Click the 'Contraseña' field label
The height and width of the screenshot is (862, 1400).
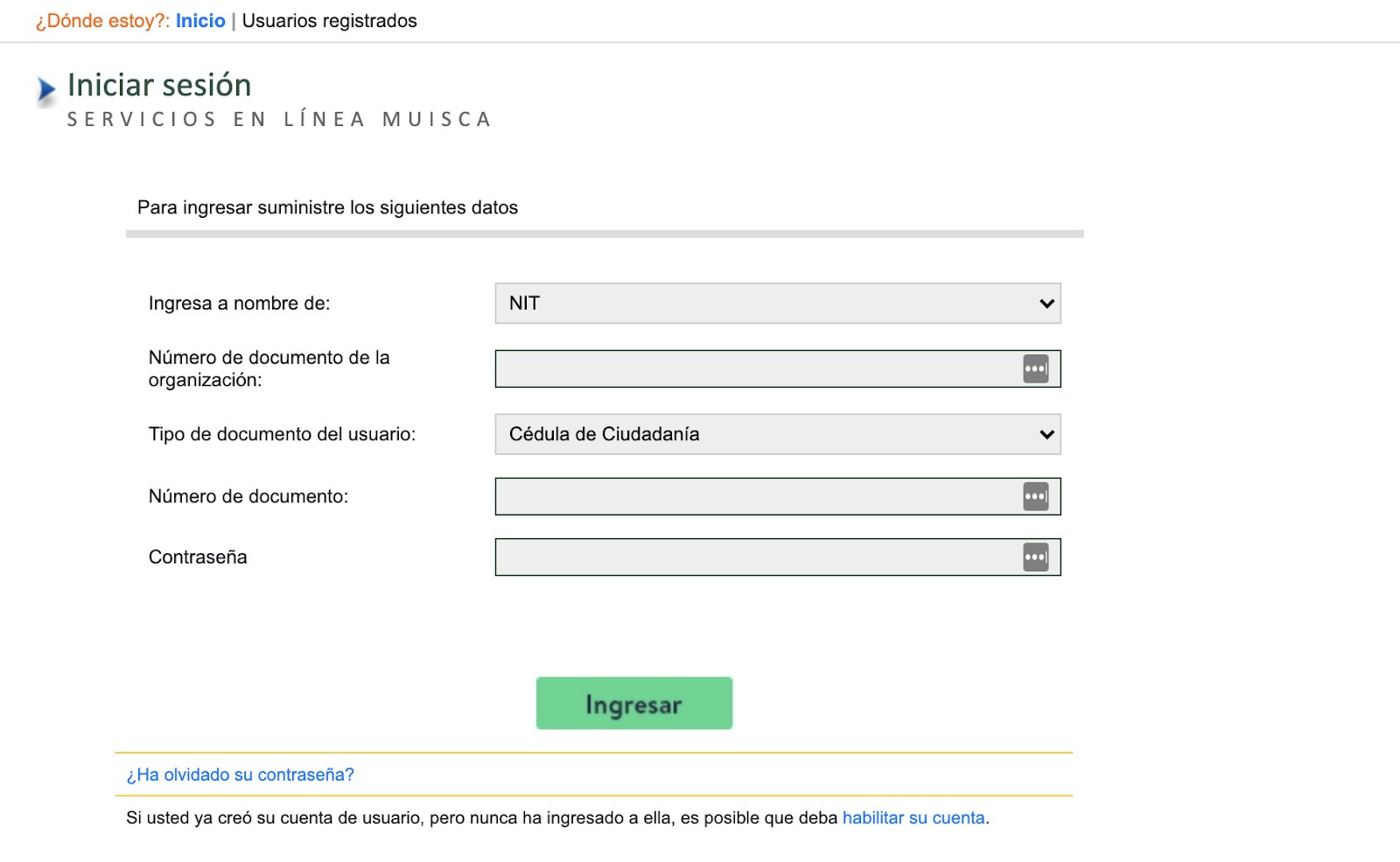click(198, 557)
